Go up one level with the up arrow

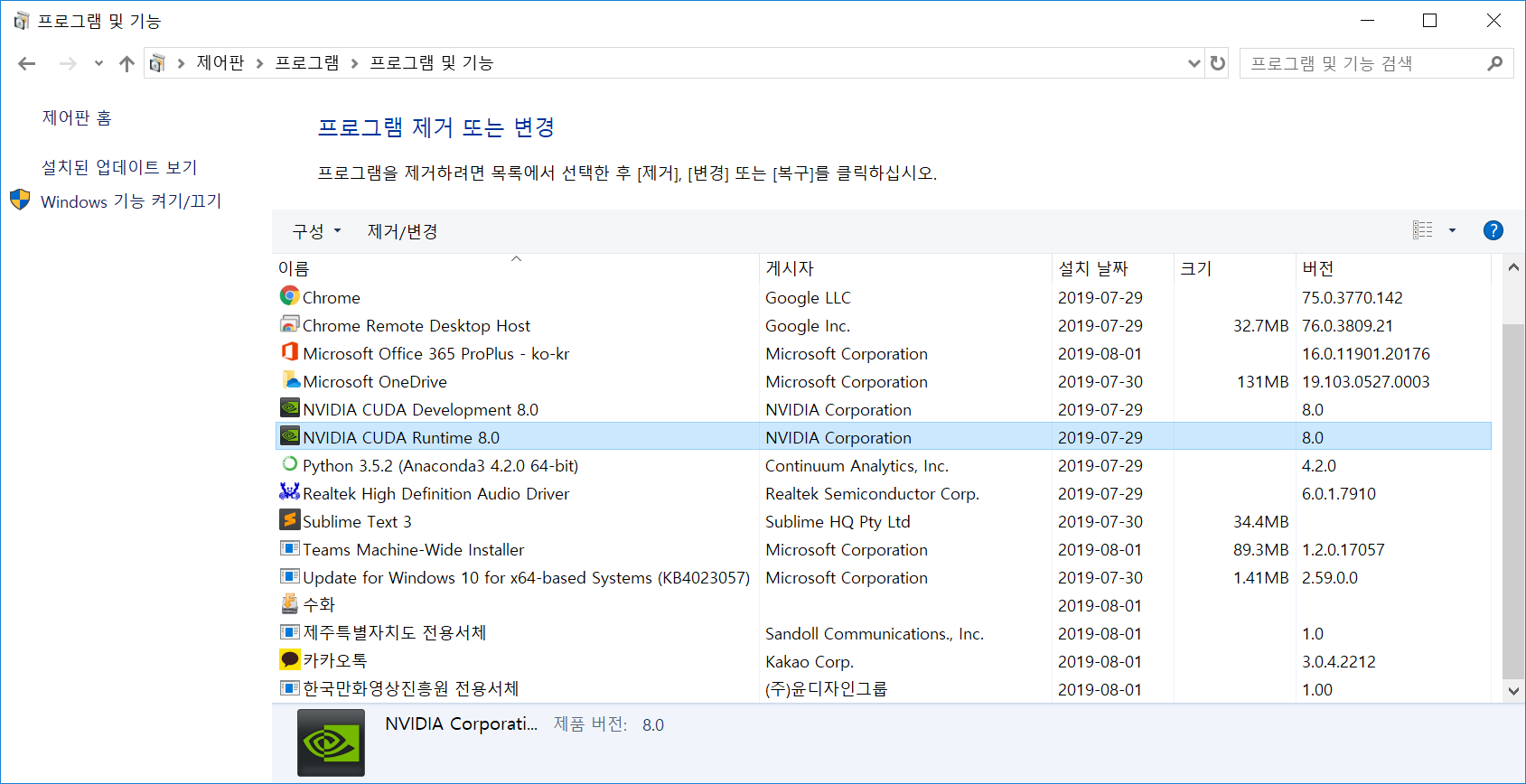click(126, 63)
